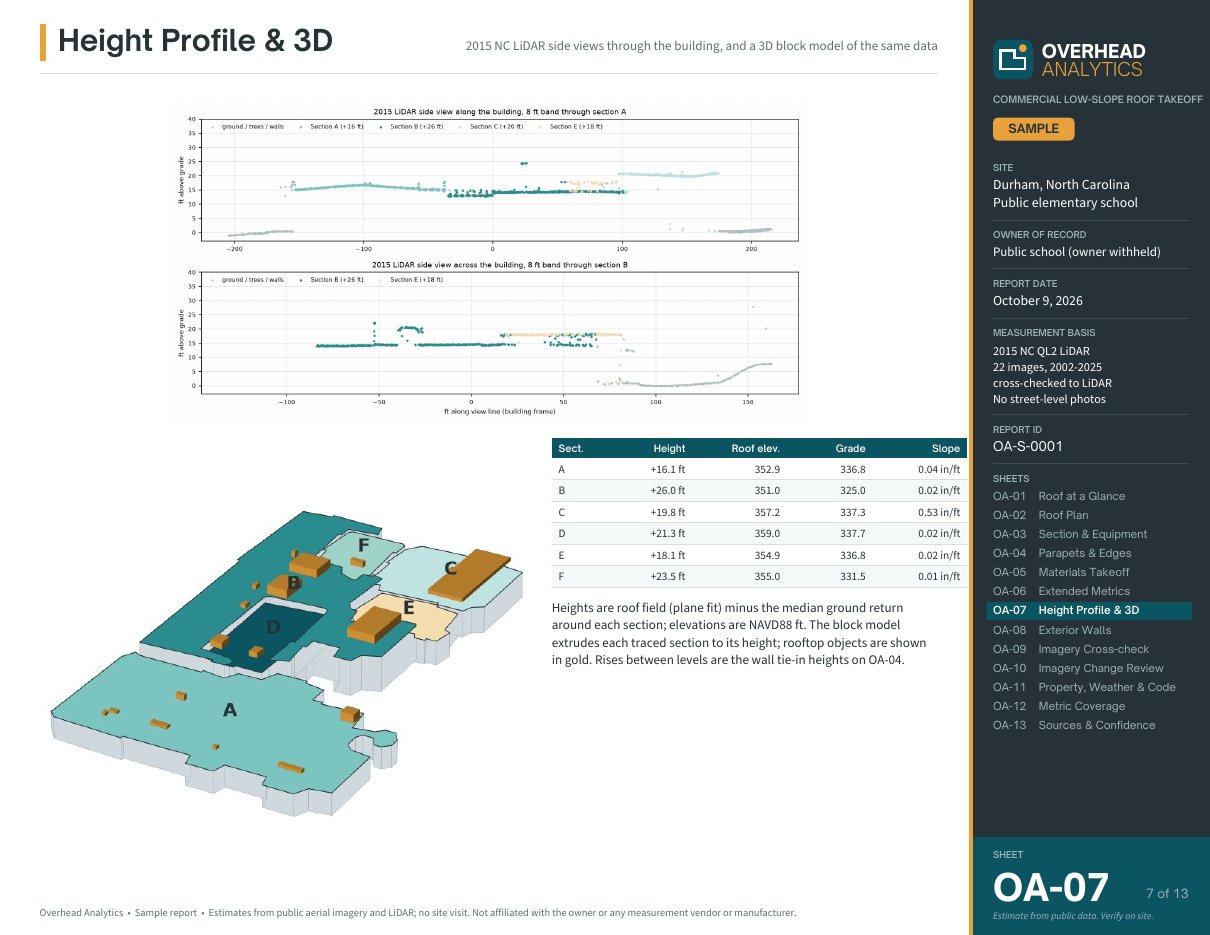Image resolution: width=1210 pixels, height=935 pixels.
Task: Click report date October 9, 2026
Action: point(1037,300)
